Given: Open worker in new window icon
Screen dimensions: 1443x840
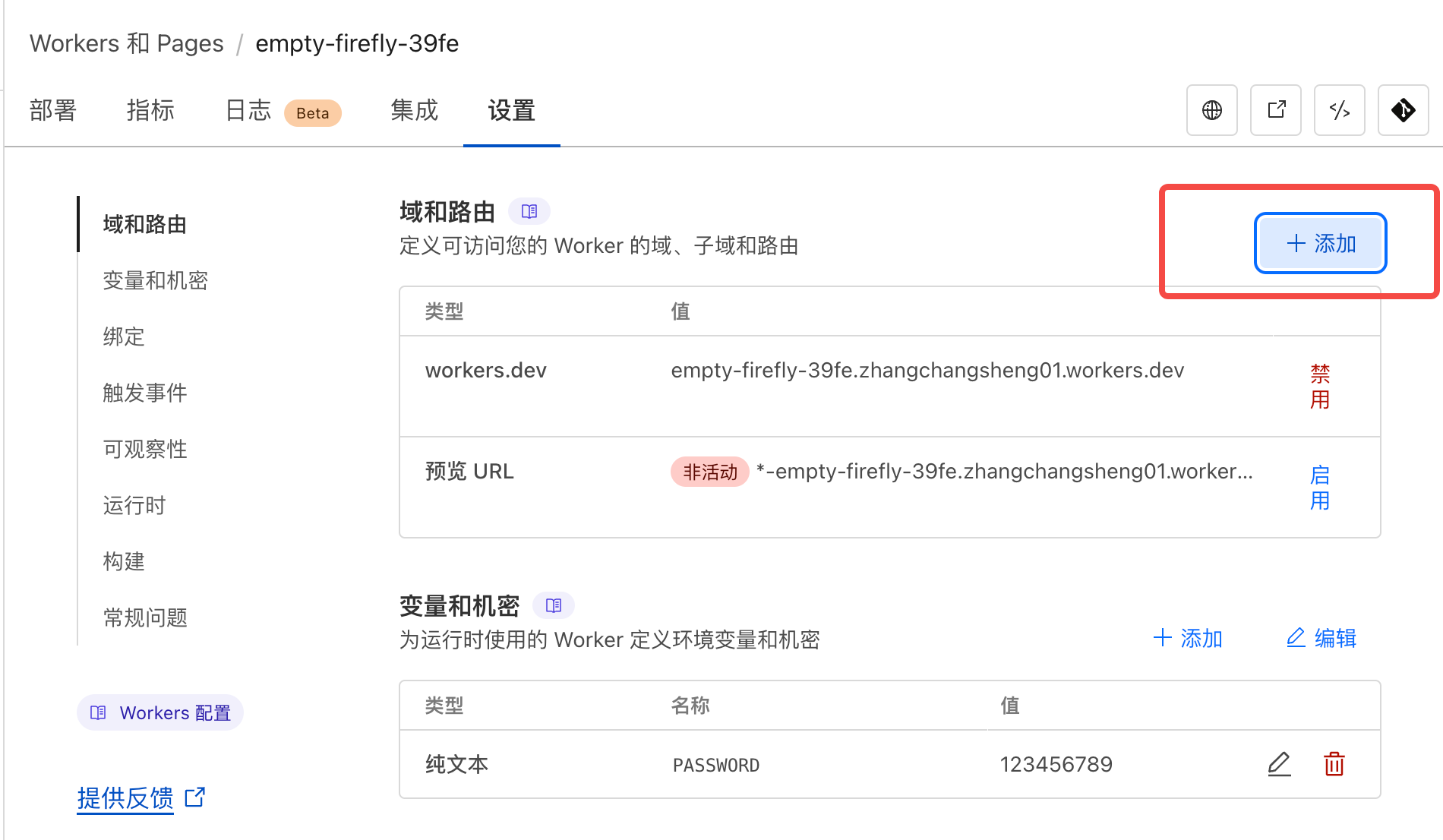Looking at the screenshot, I should (x=1276, y=110).
